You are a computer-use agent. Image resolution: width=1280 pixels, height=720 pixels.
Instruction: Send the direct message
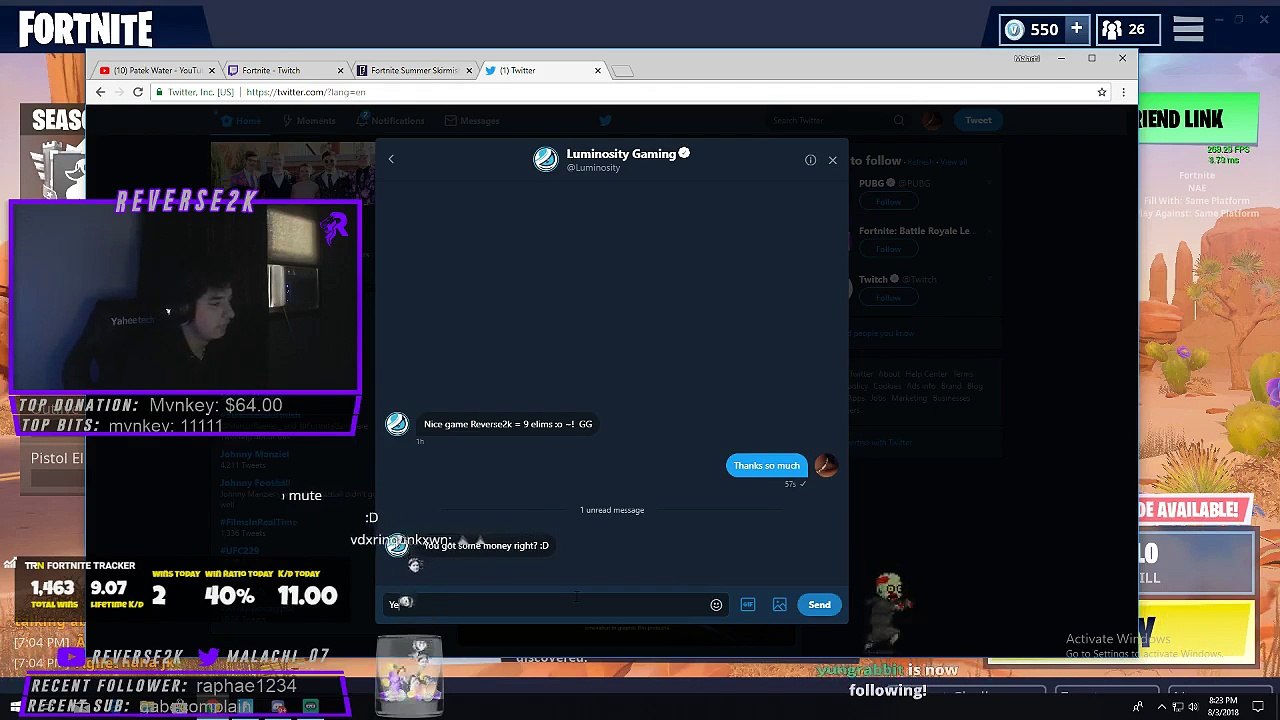[819, 604]
